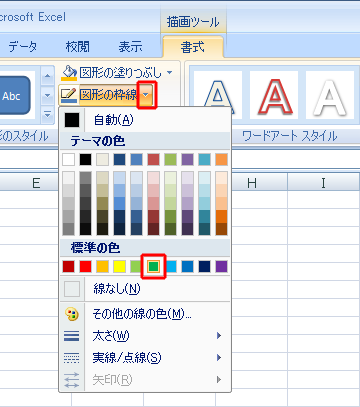Pick the dark navy standard color swatch

pyautogui.click(x=204, y=267)
